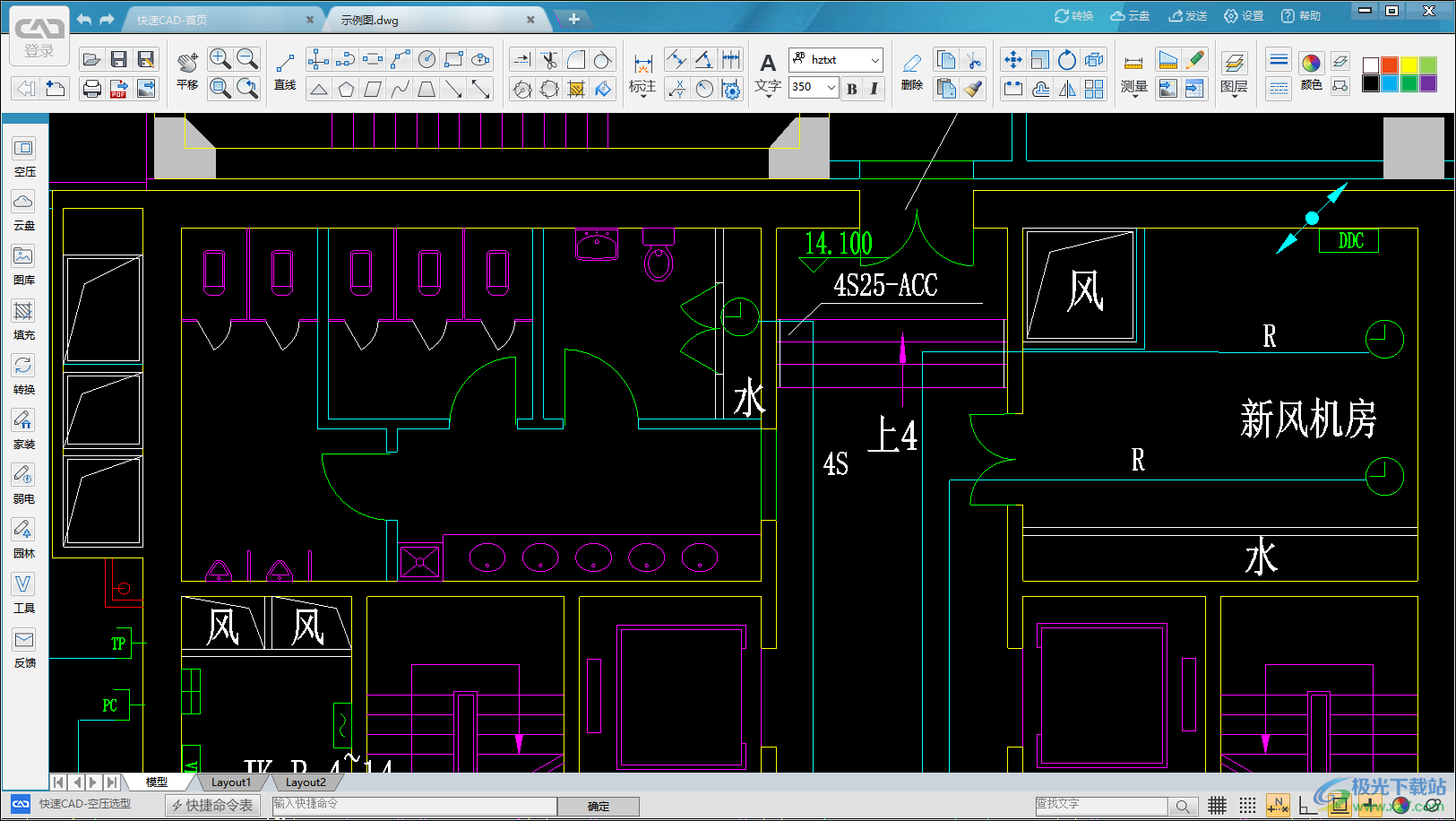Cut selection with the scissors icon

974,60
